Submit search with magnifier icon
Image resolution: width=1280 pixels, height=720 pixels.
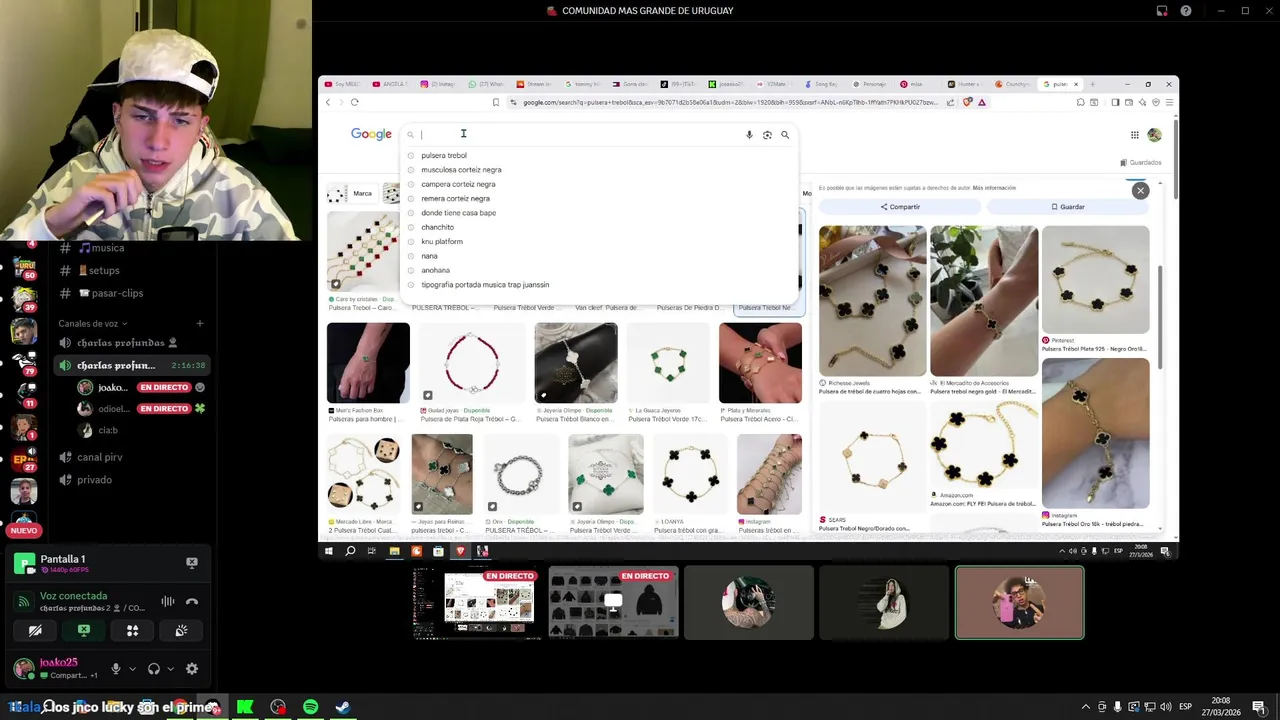pos(785,135)
